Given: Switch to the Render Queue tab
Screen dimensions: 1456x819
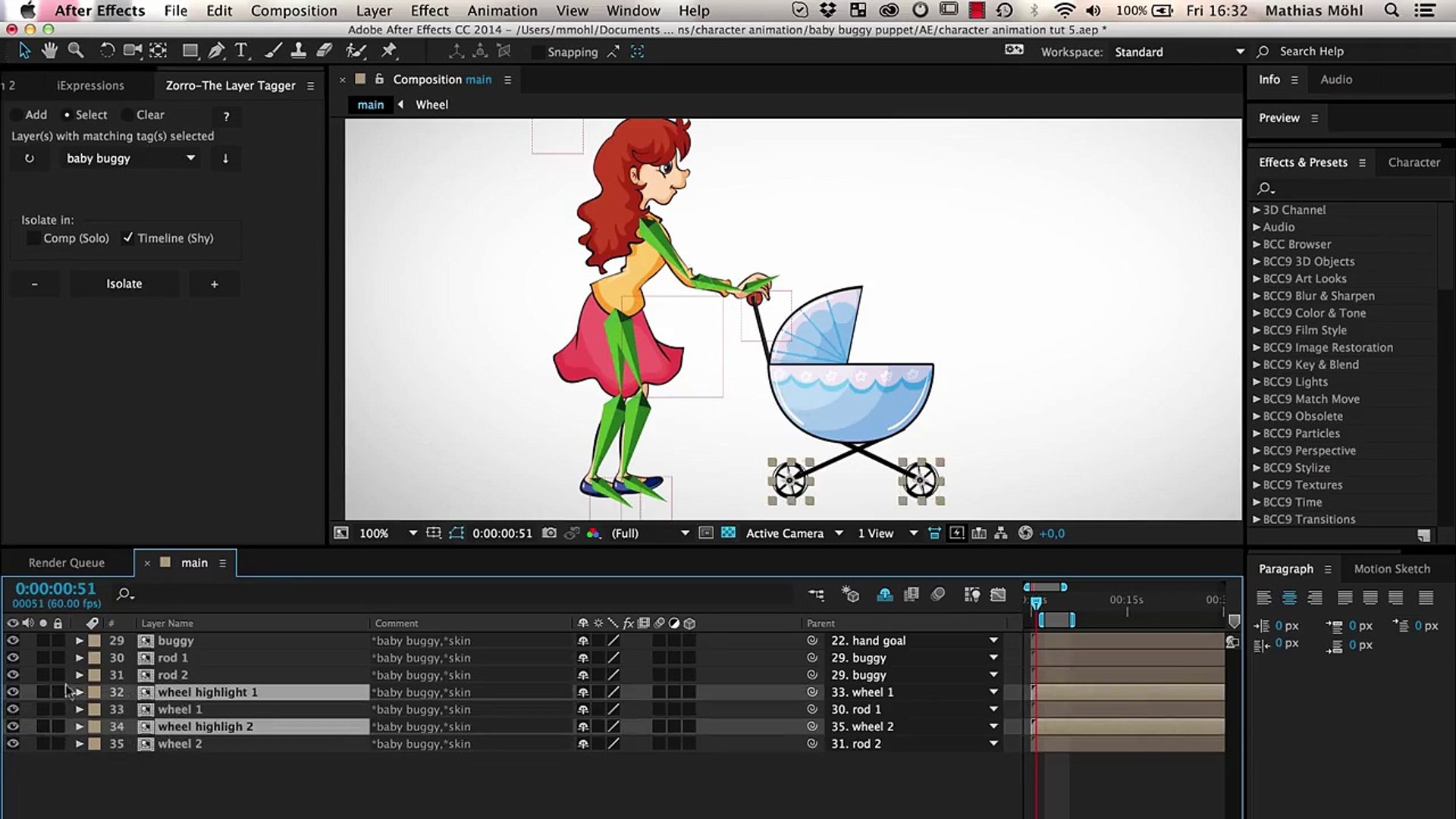Looking at the screenshot, I should pyautogui.click(x=67, y=563).
